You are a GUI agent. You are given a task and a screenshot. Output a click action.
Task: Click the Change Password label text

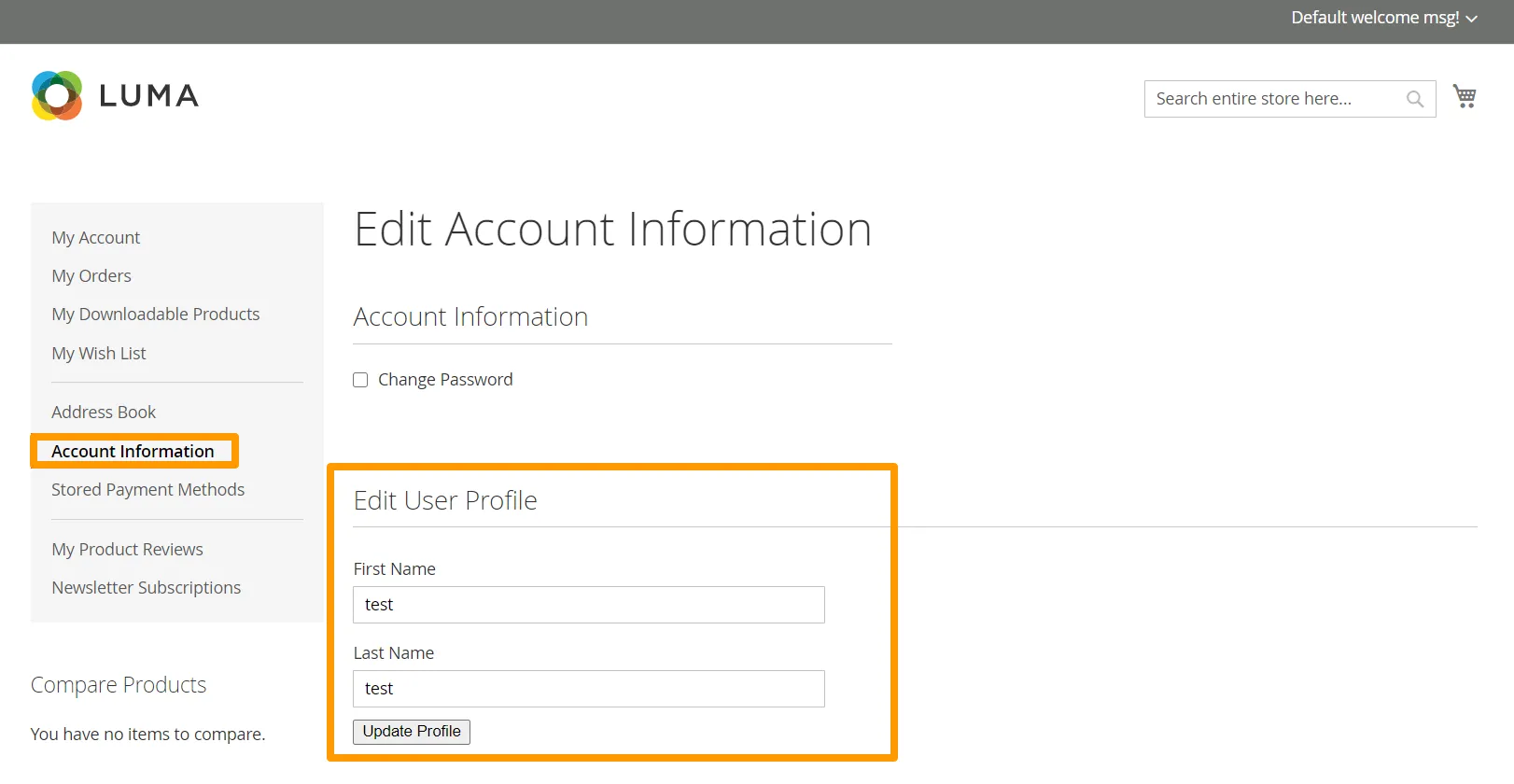tap(445, 380)
